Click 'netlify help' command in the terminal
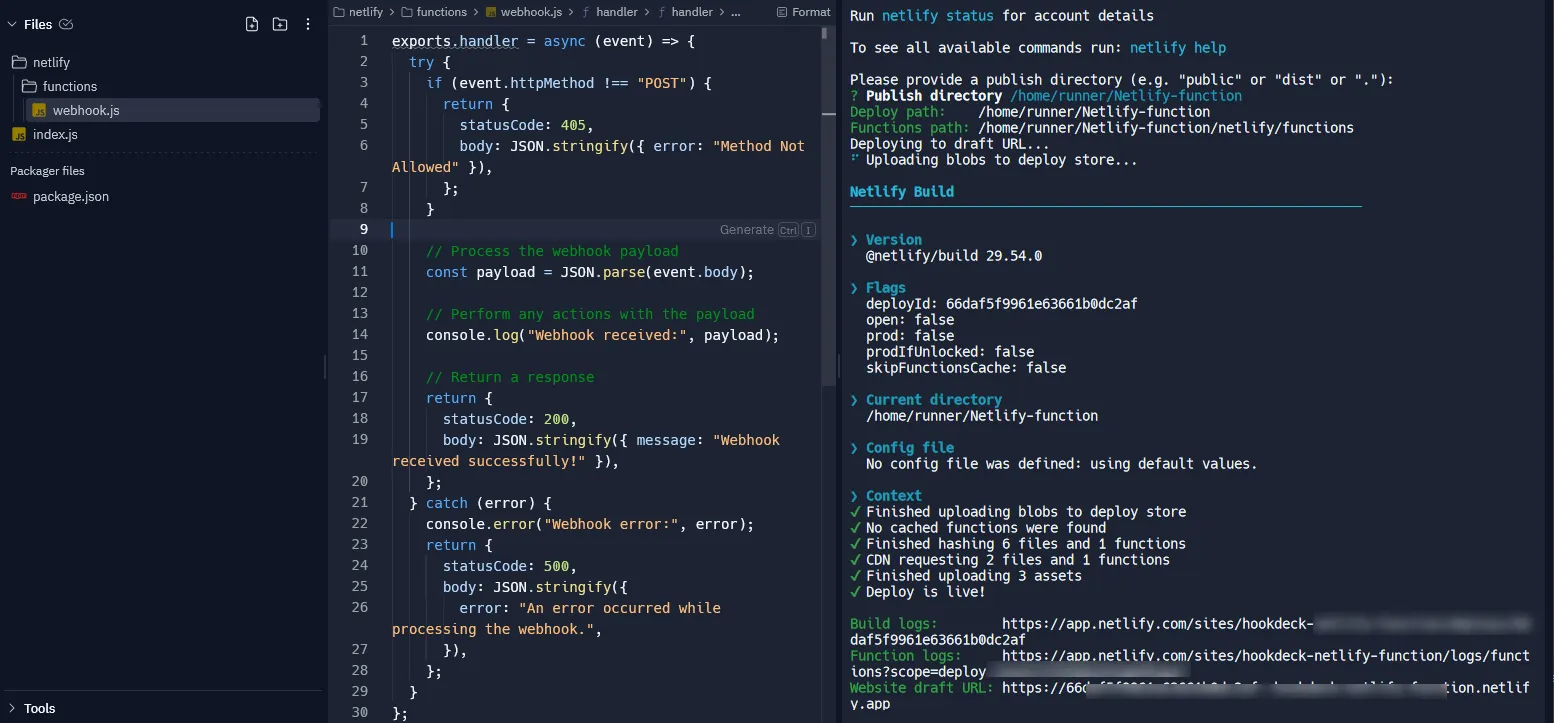Screen dimensions: 1554x723 pos(1178,48)
